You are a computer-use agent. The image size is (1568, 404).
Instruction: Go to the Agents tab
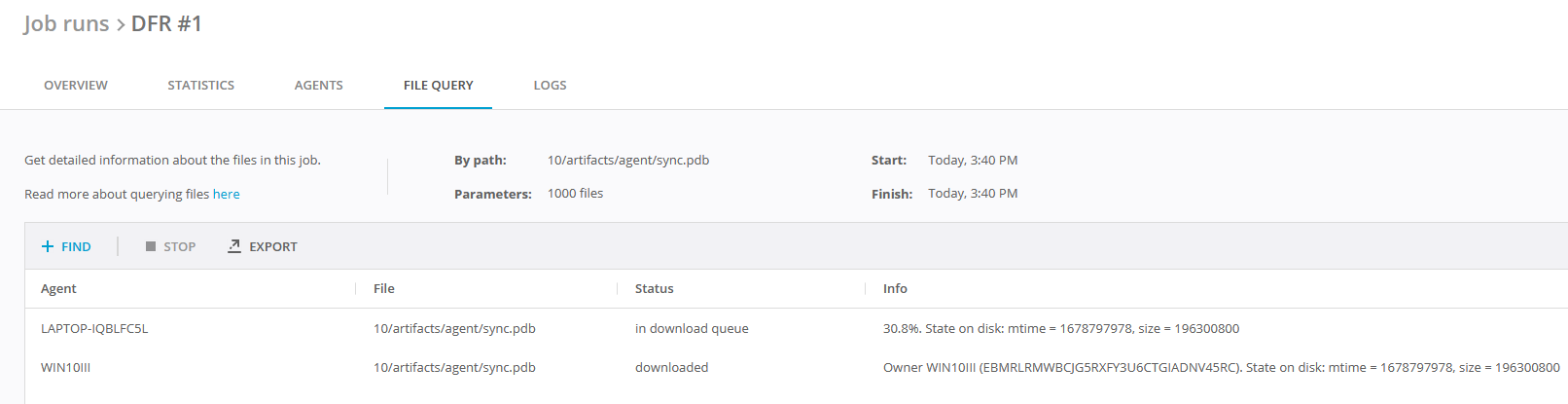318,86
